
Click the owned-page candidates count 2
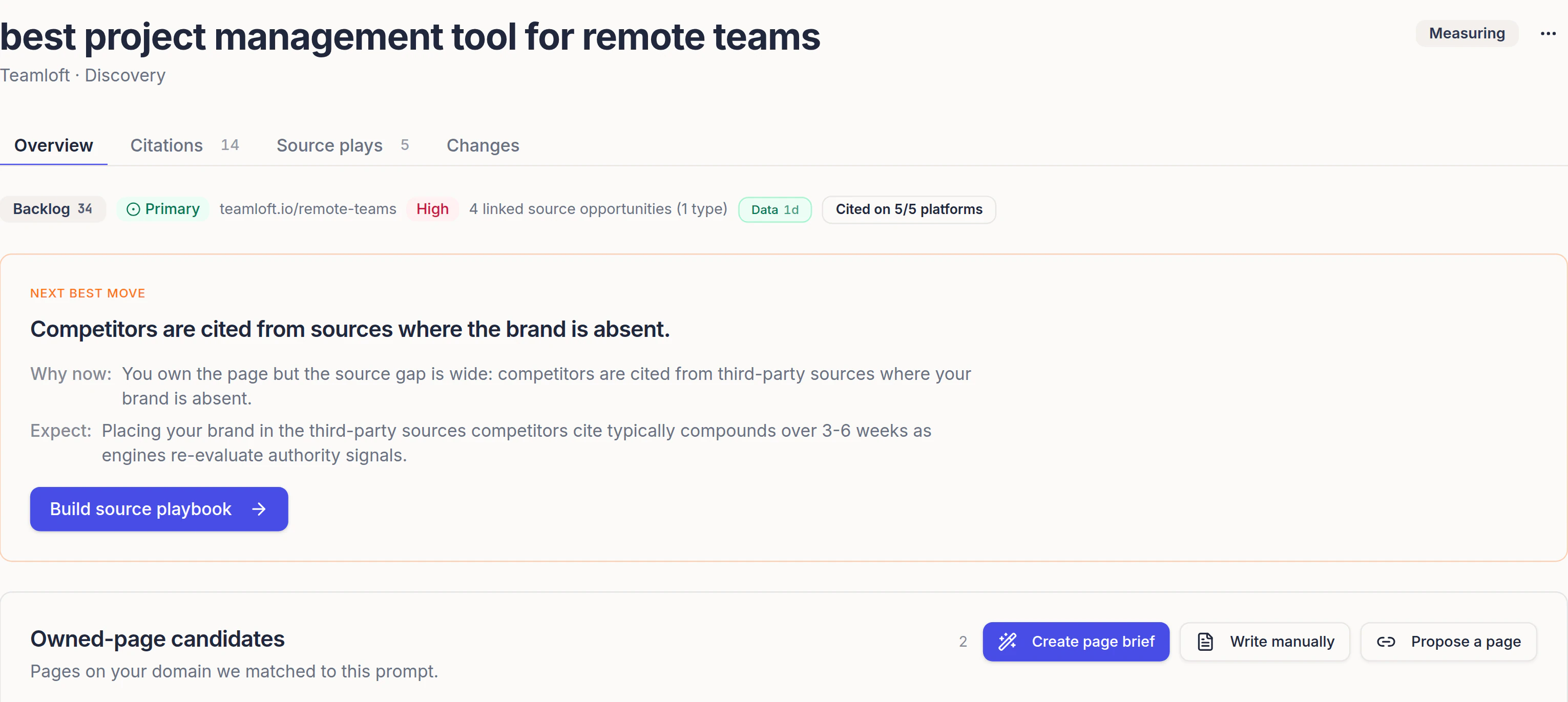click(963, 641)
